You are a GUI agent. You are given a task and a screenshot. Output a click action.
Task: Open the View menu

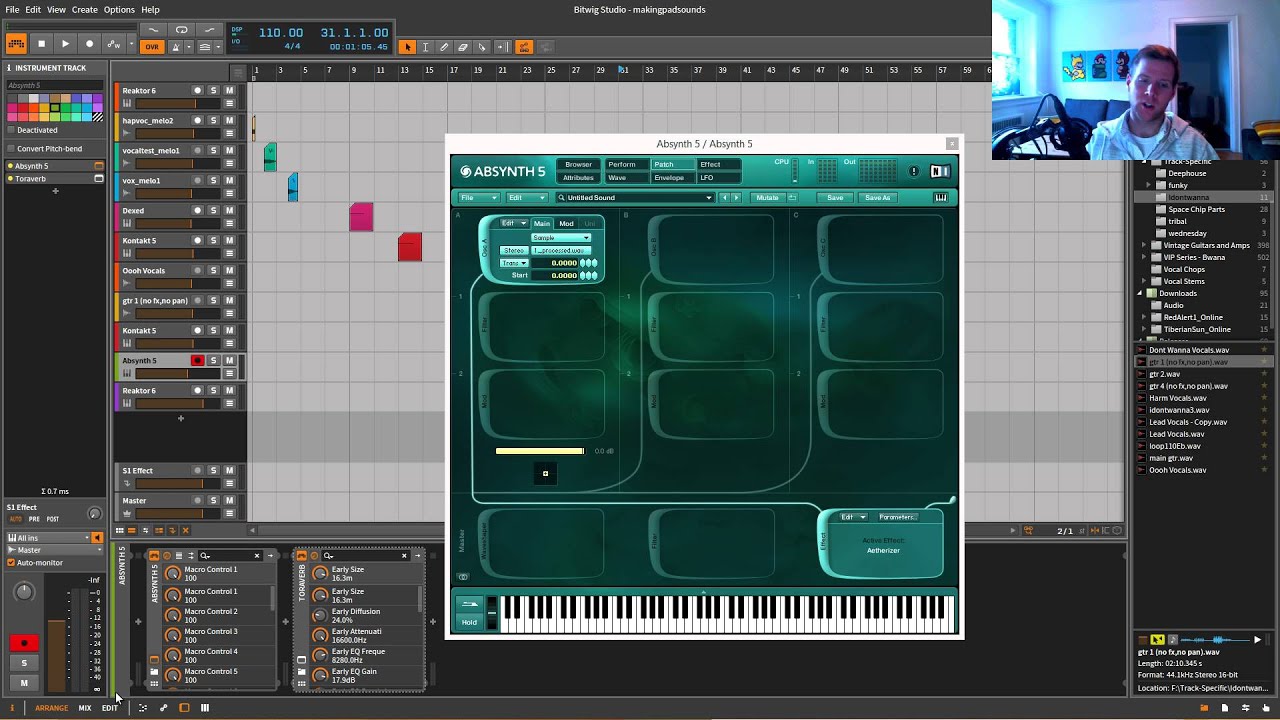click(x=56, y=9)
